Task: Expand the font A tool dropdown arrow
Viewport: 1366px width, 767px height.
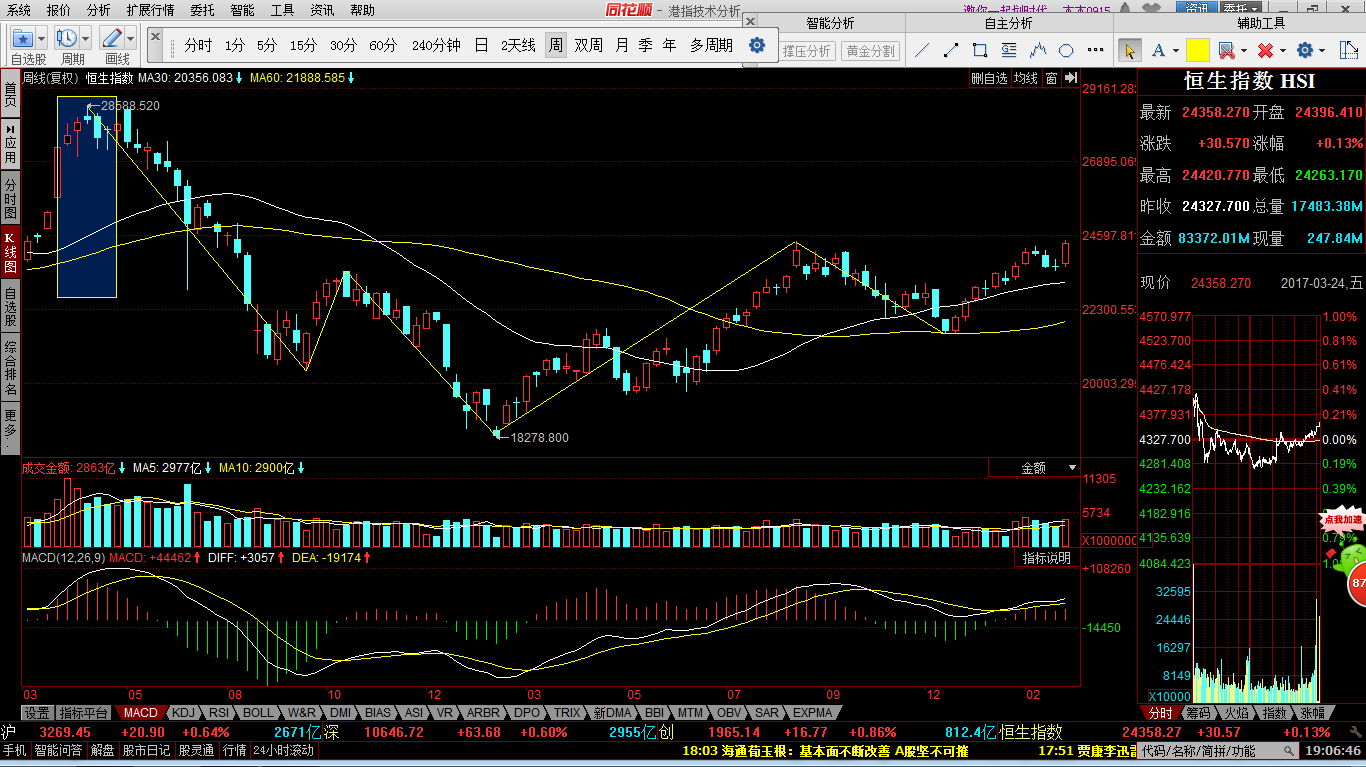Action: [x=1176, y=50]
